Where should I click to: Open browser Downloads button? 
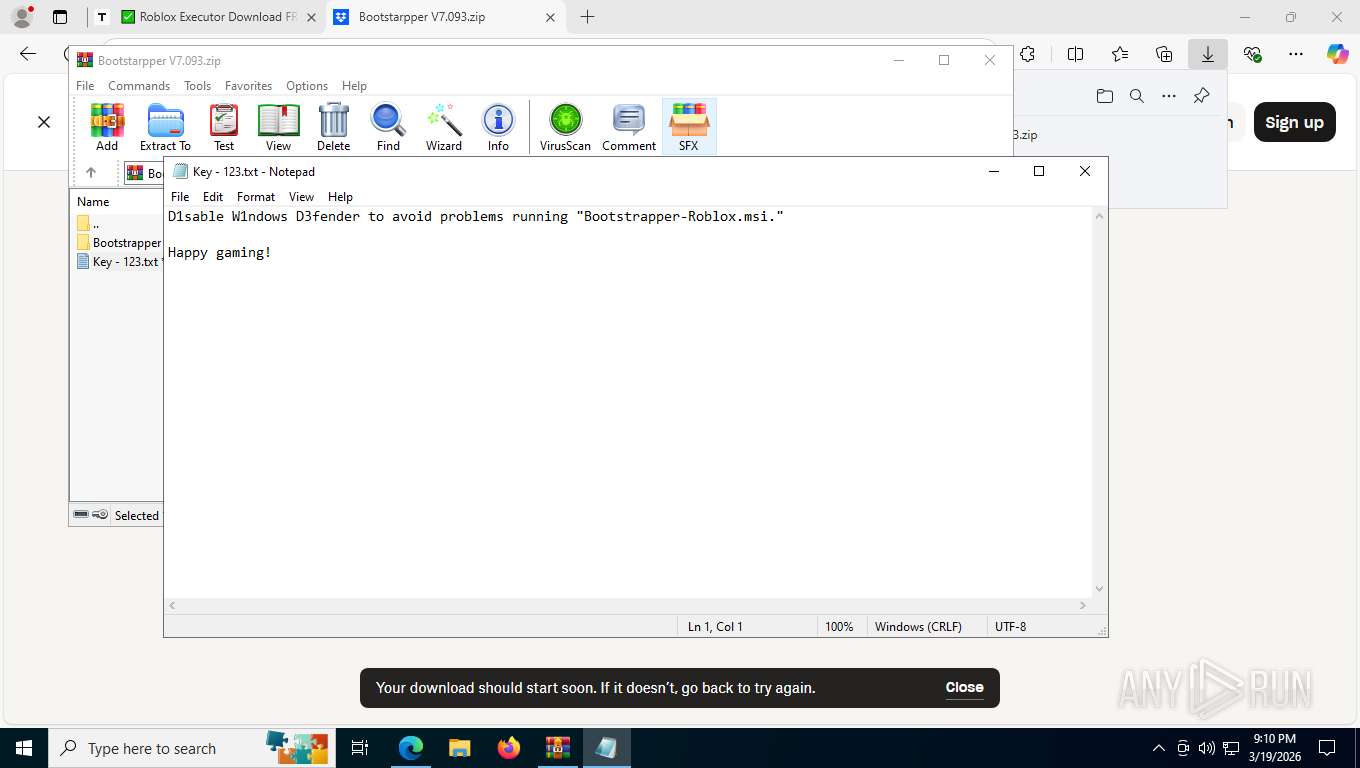pyautogui.click(x=1208, y=54)
